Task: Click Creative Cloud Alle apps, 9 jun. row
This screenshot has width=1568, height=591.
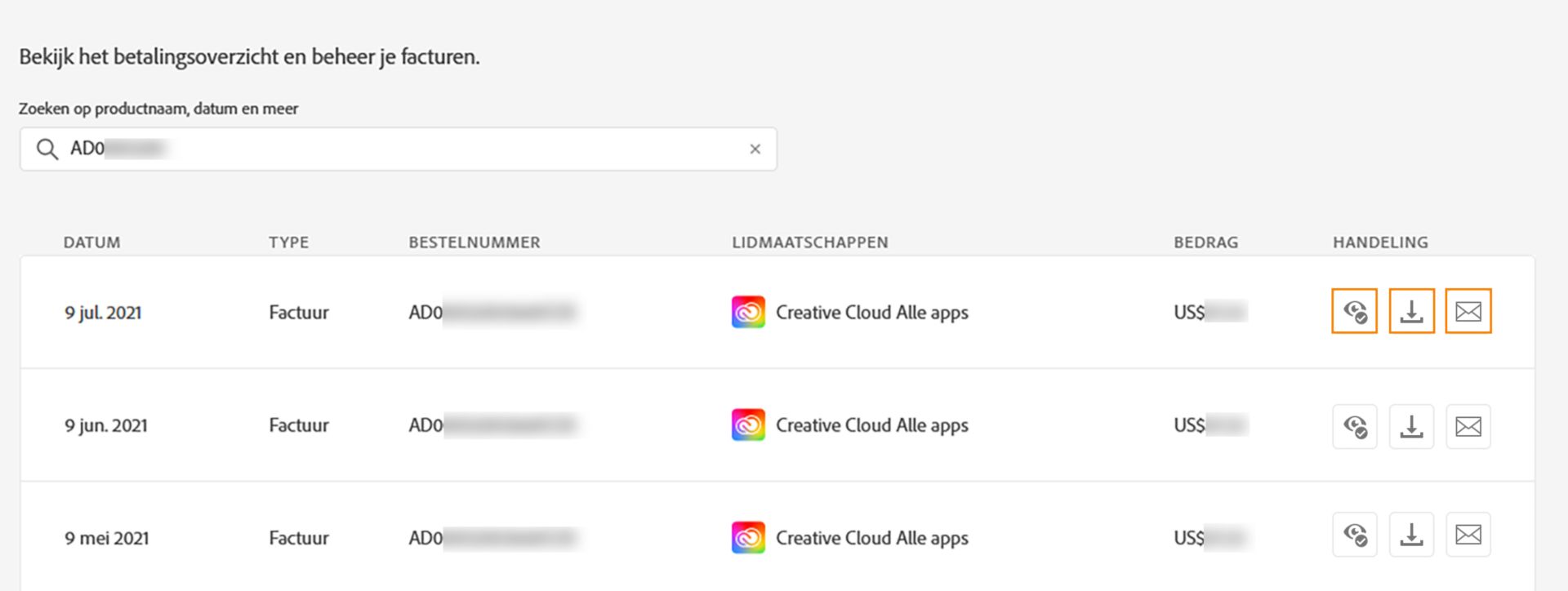Action: [871, 425]
